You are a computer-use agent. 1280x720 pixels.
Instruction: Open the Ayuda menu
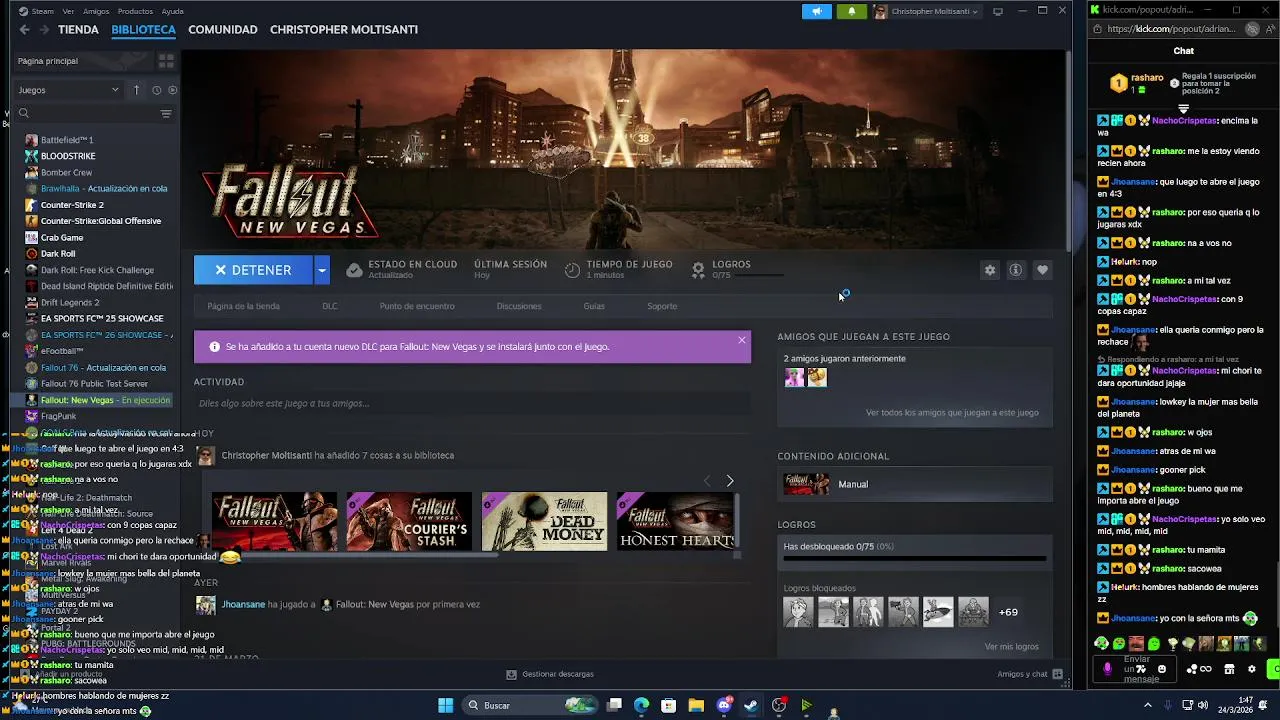(173, 11)
